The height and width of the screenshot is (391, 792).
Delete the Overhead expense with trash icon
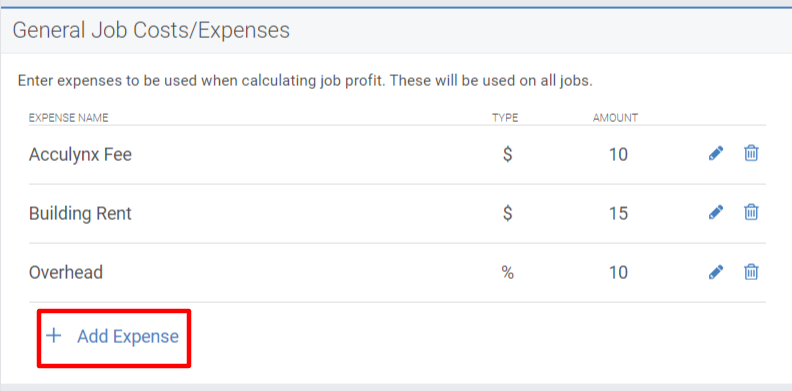pyautogui.click(x=751, y=272)
